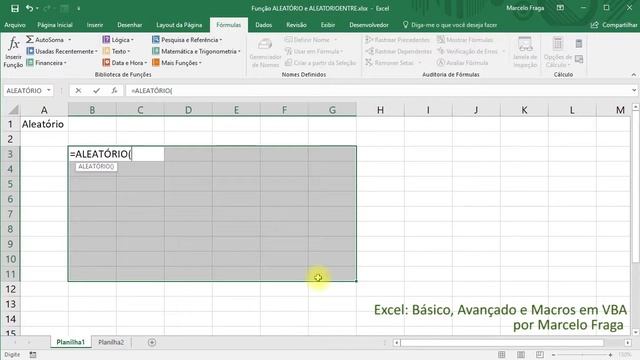Open Texto functions dropdown
Image resolution: width=640 pixels, height=360 pixels.
[116, 51]
